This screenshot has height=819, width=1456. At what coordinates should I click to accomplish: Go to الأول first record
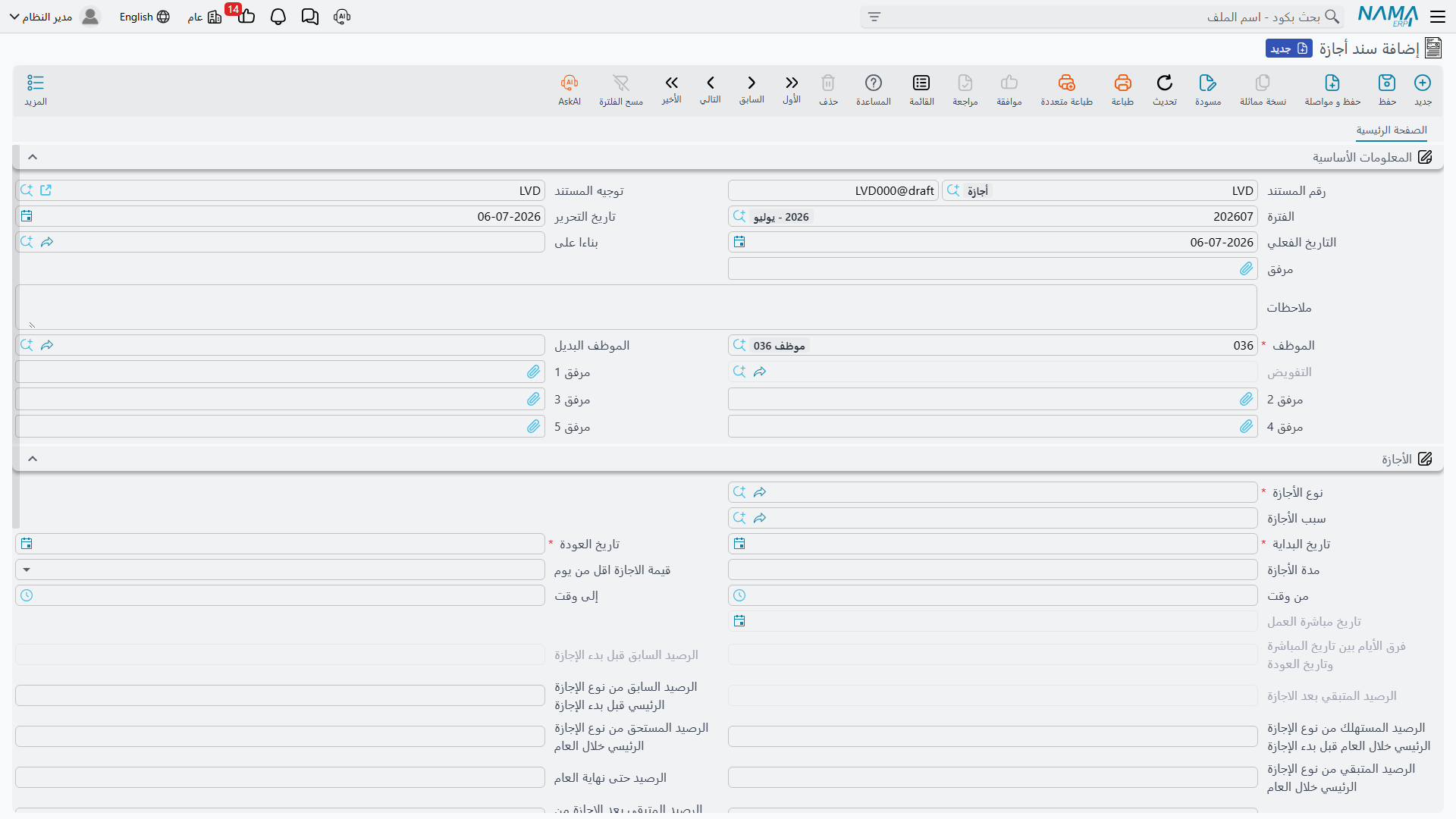(x=792, y=83)
